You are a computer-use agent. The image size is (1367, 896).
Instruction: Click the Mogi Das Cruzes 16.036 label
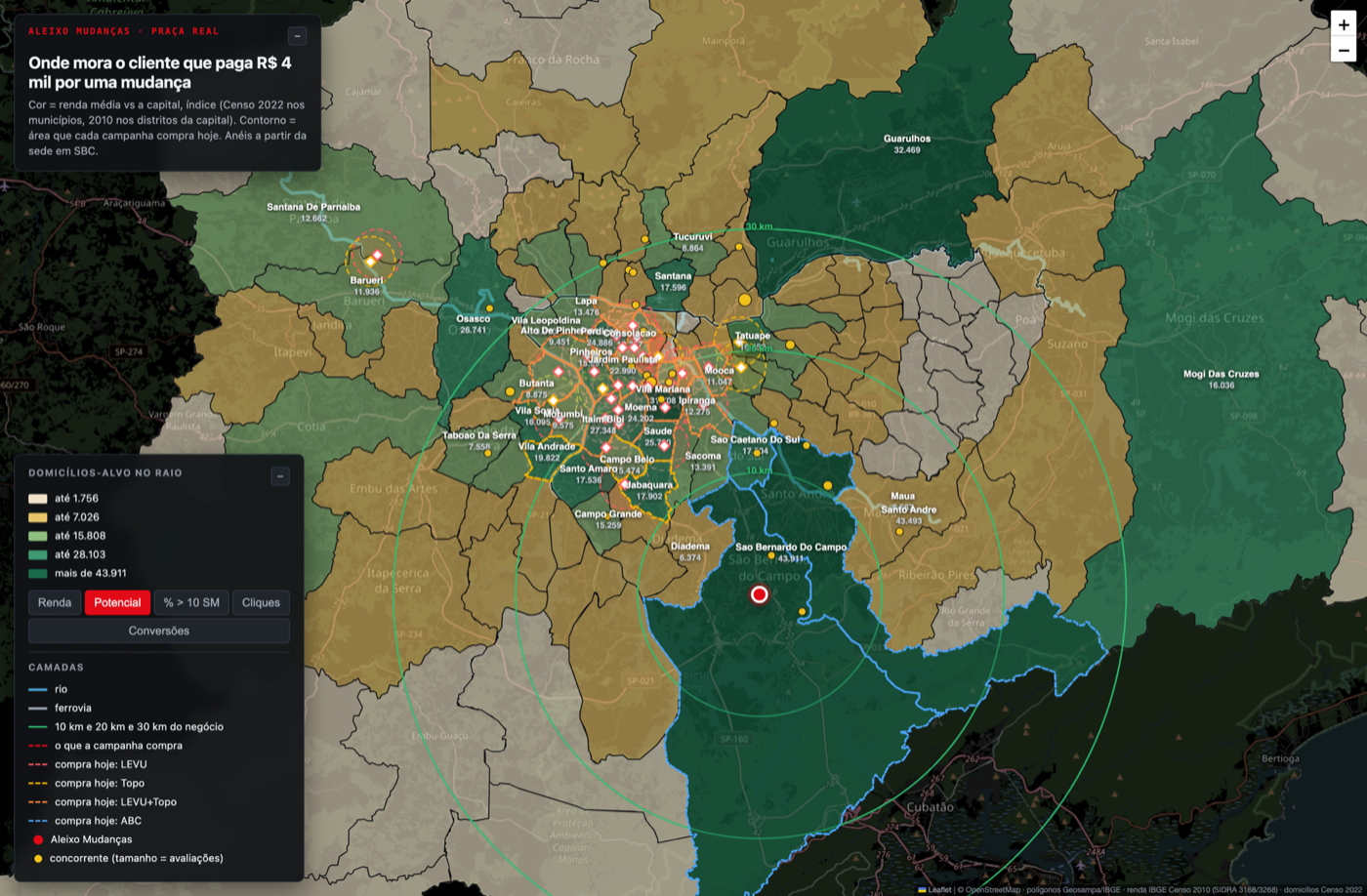(1221, 380)
